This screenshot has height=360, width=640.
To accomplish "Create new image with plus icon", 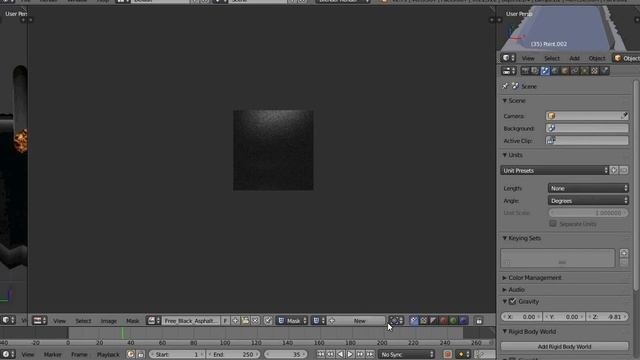I will pyautogui.click(x=236, y=321).
